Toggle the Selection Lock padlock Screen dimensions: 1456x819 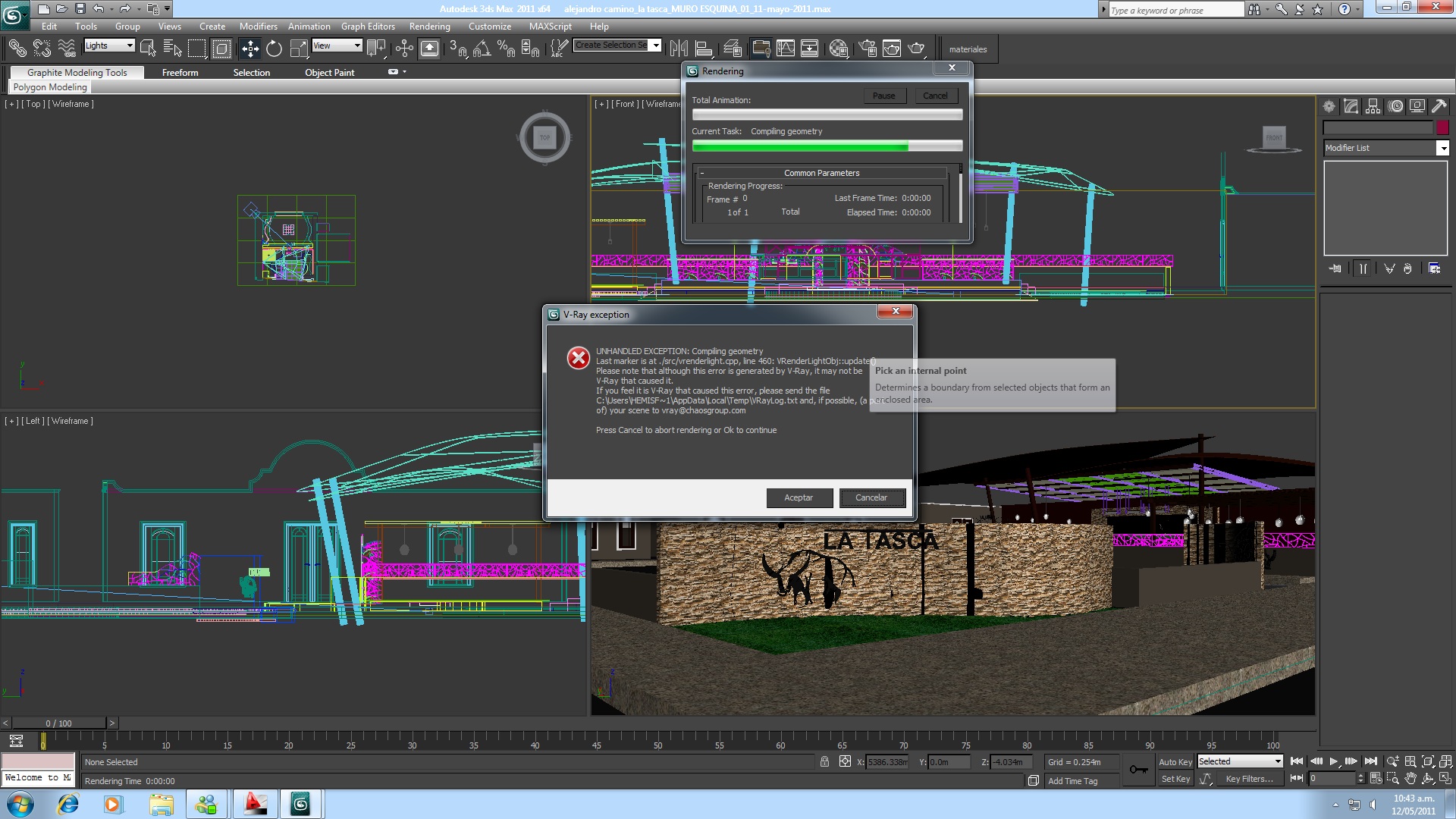point(824,761)
